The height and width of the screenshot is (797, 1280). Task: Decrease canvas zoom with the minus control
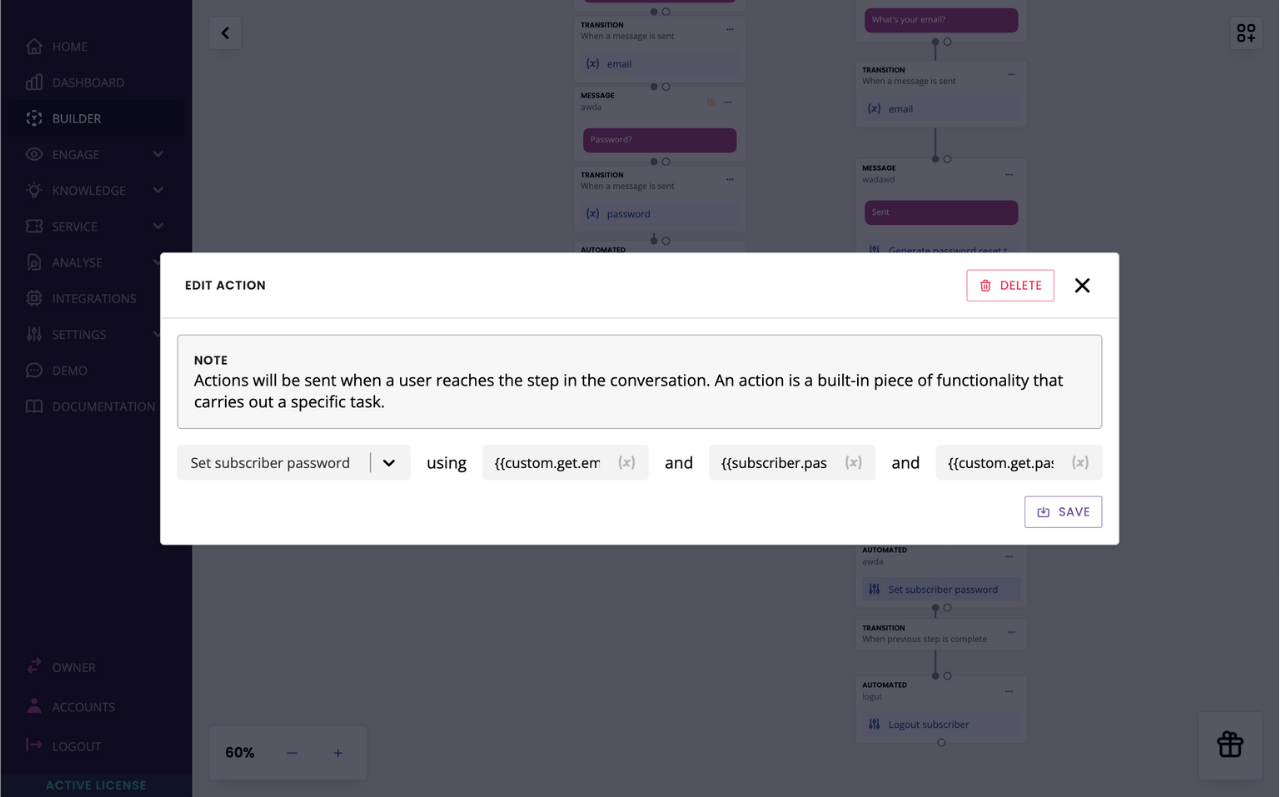291,752
